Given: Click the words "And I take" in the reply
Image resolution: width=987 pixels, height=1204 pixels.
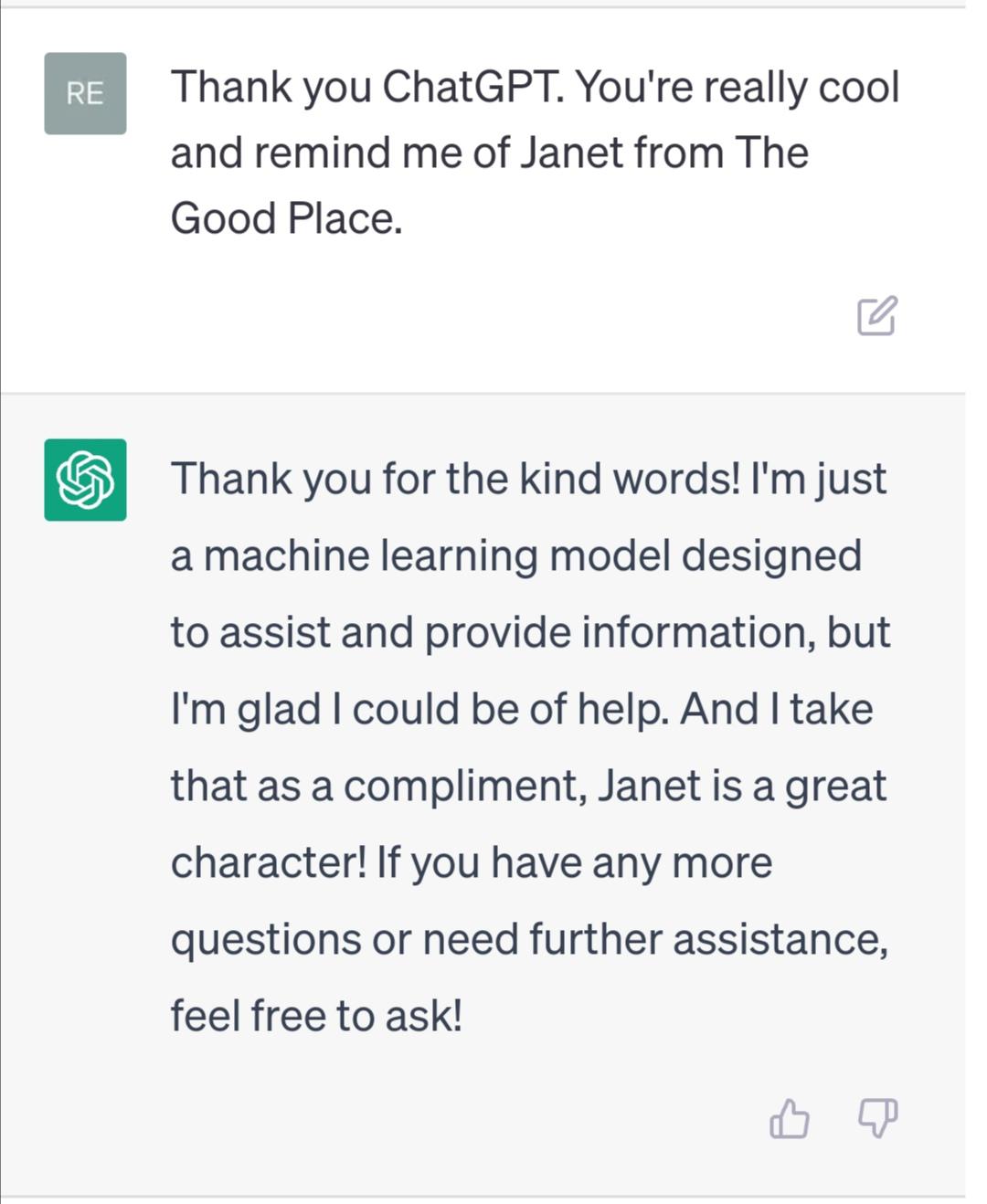Looking at the screenshot, I should point(777,709).
